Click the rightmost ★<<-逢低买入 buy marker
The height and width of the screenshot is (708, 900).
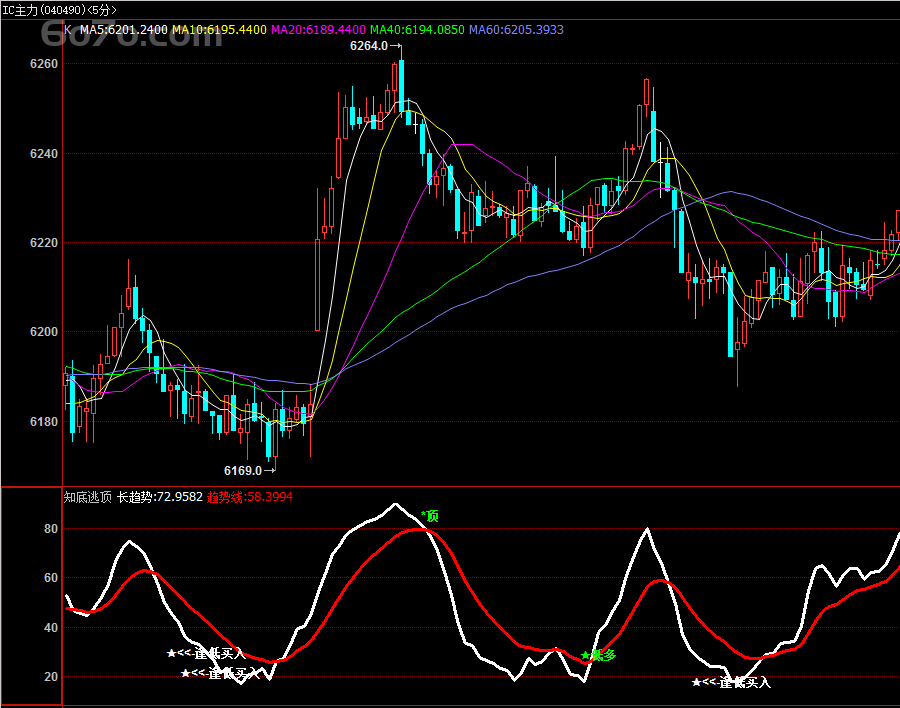(731, 682)
